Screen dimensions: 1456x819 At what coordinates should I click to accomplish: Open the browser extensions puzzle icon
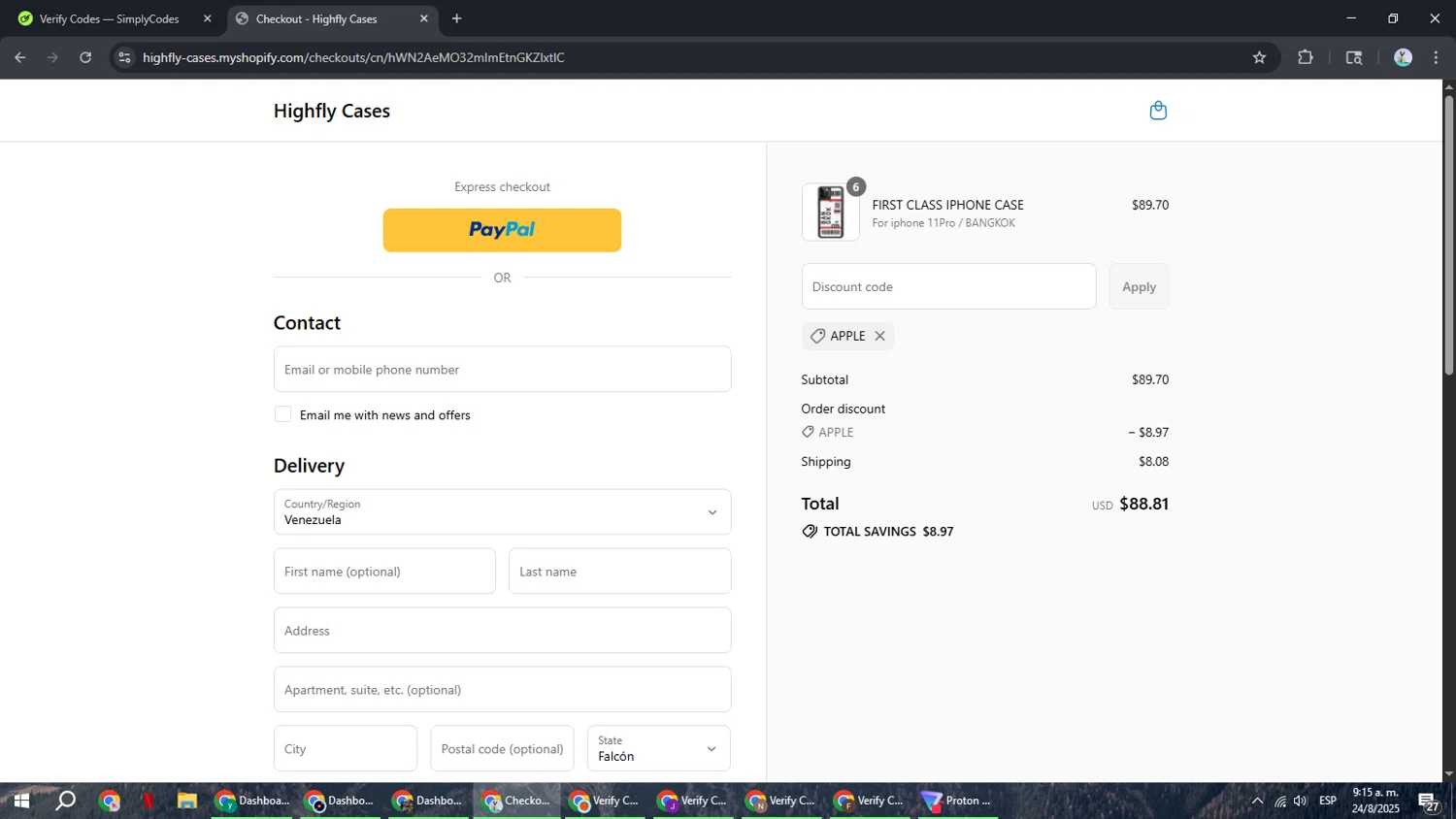(1306, 57)
